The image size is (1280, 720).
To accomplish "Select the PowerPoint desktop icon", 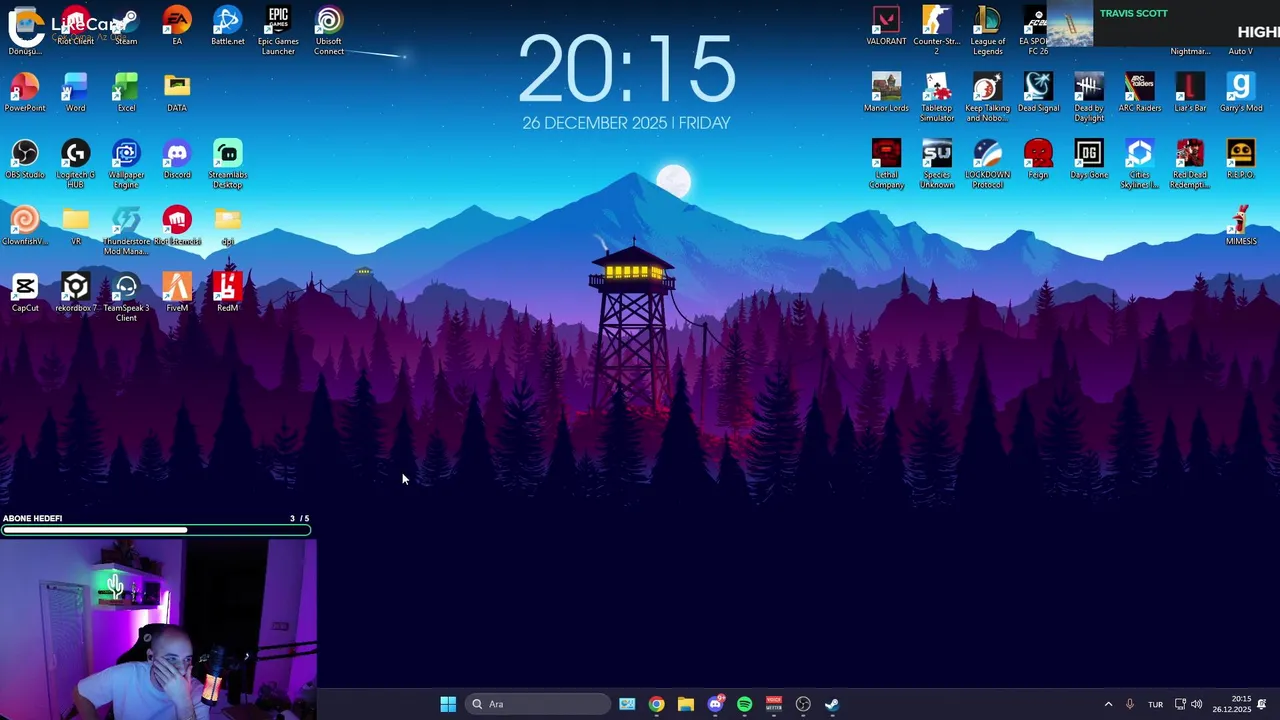I will pos(25,93).
